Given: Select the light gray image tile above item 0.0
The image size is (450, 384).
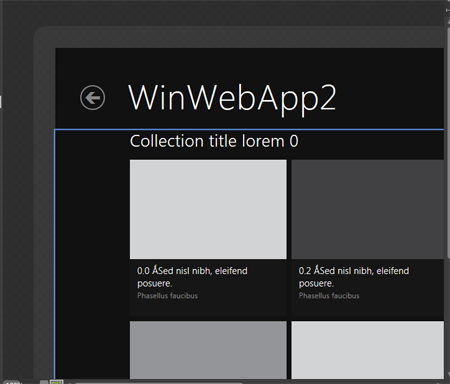Looking at the screenshot, I should click(208, 209).
